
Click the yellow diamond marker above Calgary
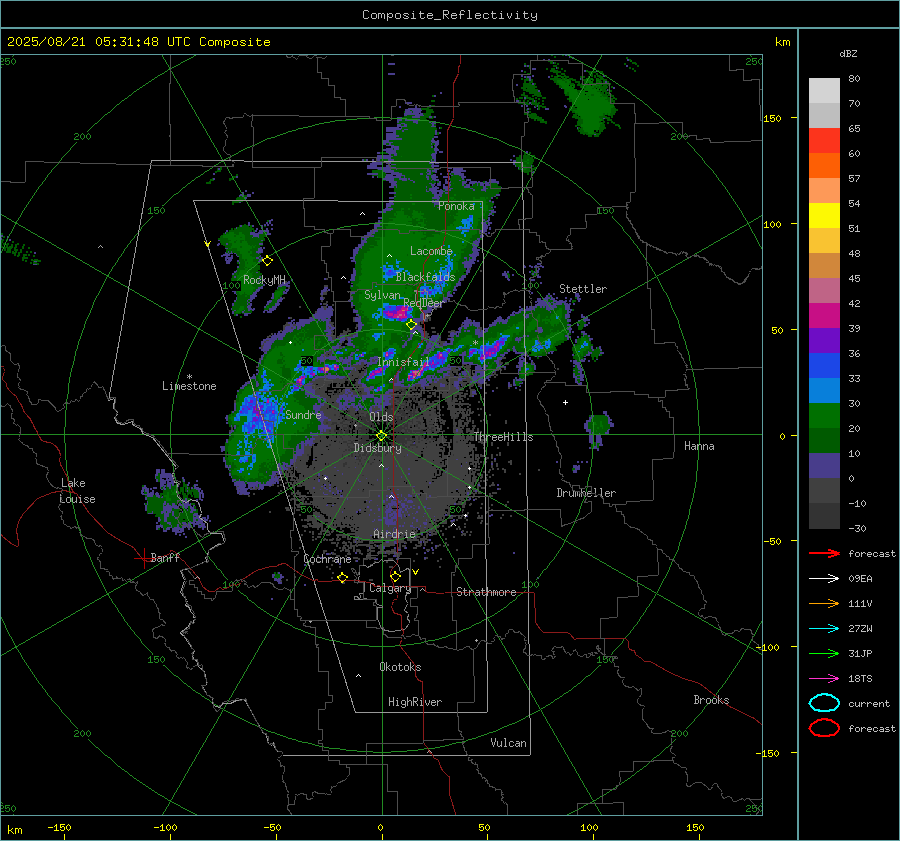[x=395, y=576]
